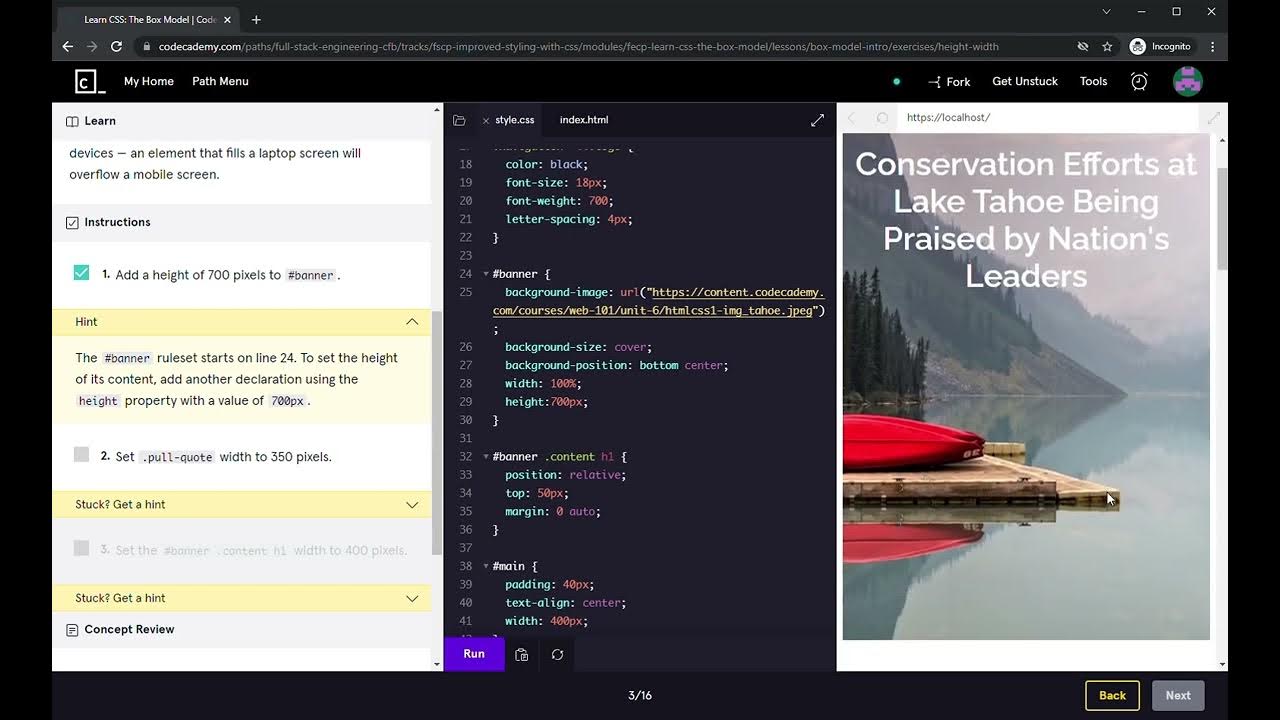Open the Path Menu

220,82
